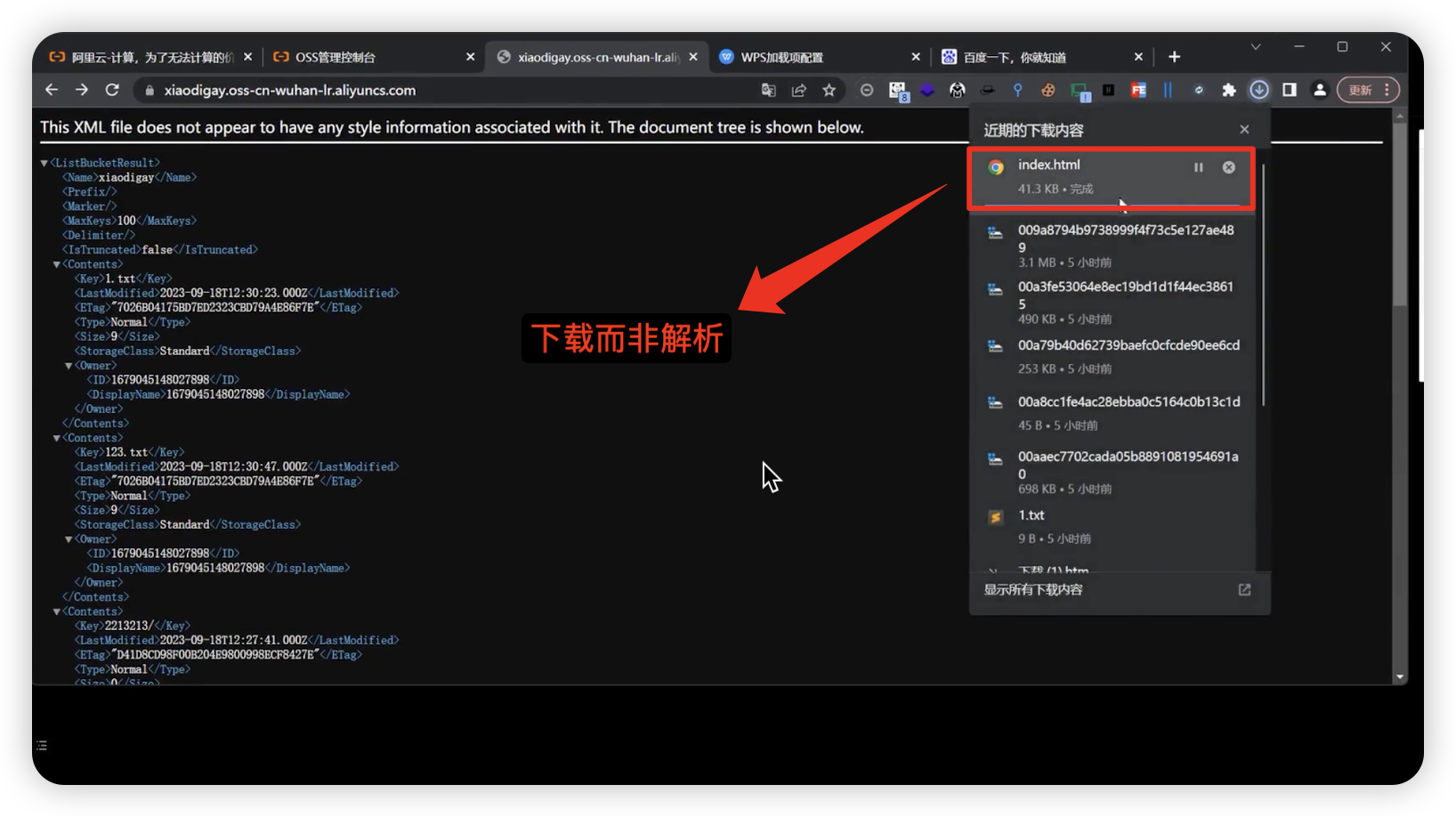Collapse the Contents node containing Key 2213213/
This screenshot has width=1456, height=817.
(x=56, y=611)
